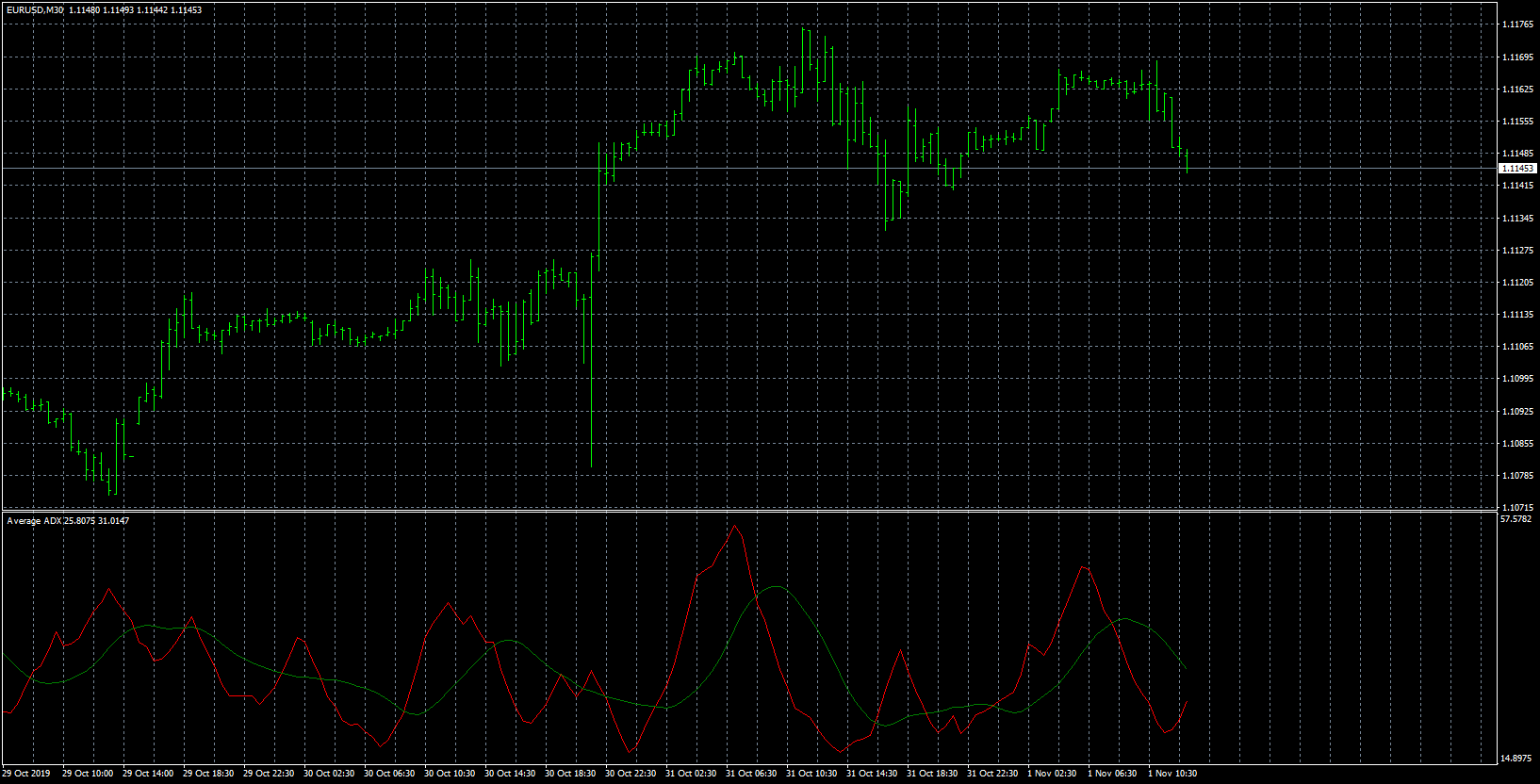Viewport: 1540px width, 784px height.
Task: Click the 29 Oct 18:30 time label
Action: (x=208, y=774)
